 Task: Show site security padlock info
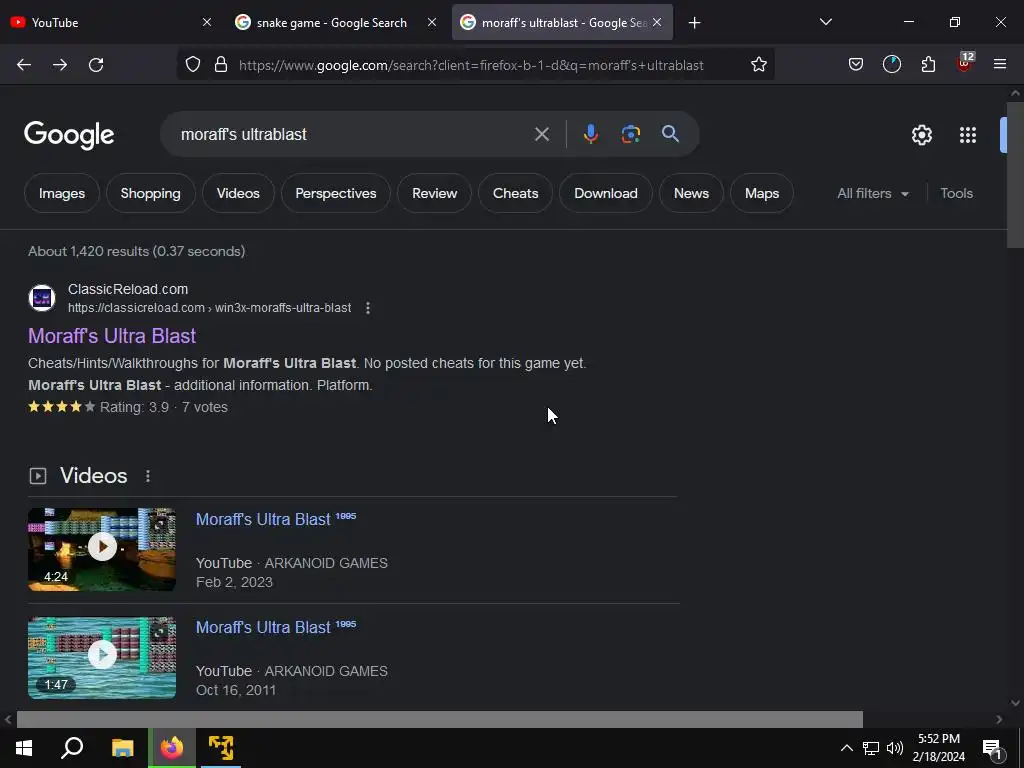[x=221, y=65]
